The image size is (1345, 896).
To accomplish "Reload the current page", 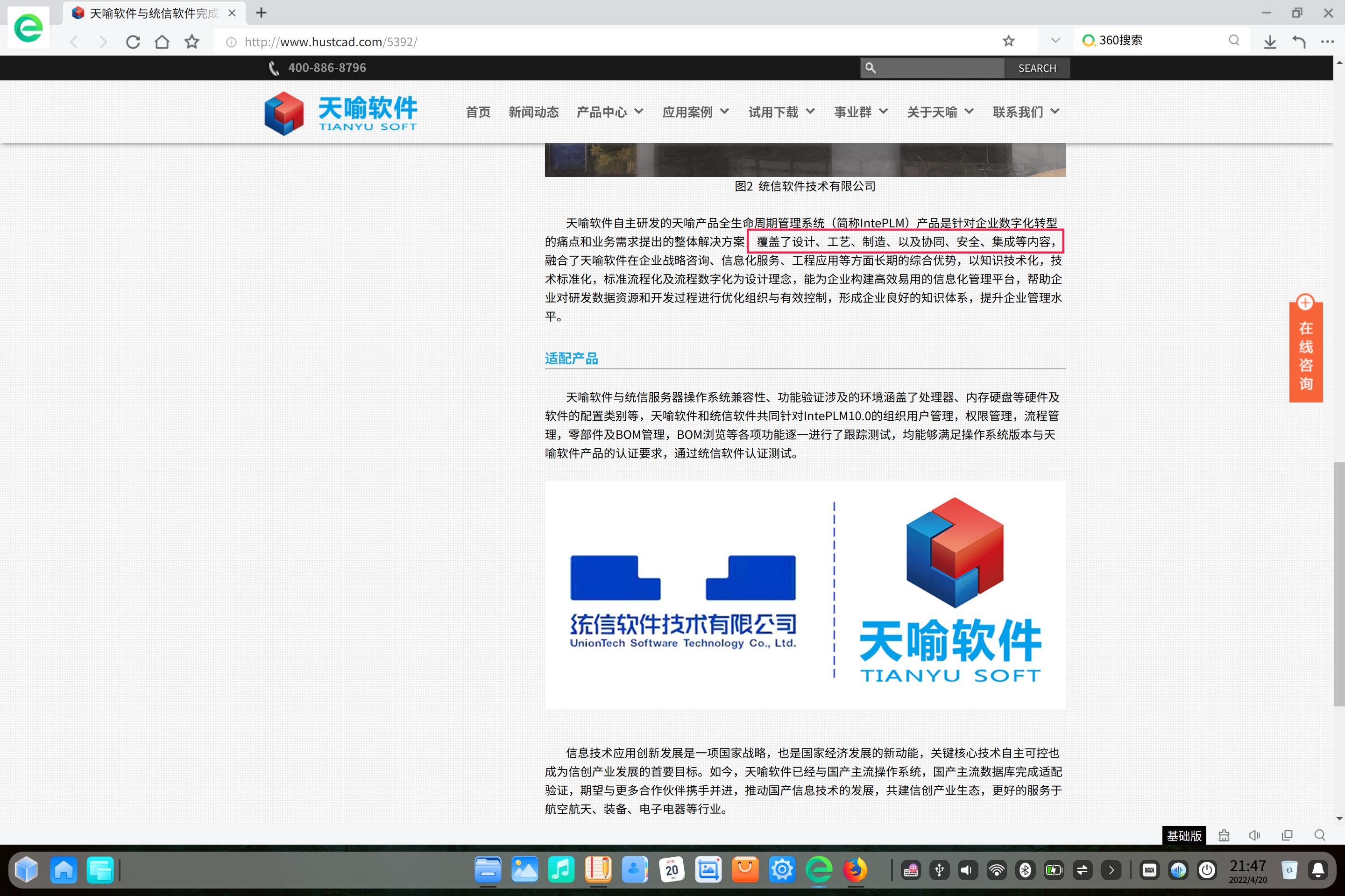I will (133, 41).
